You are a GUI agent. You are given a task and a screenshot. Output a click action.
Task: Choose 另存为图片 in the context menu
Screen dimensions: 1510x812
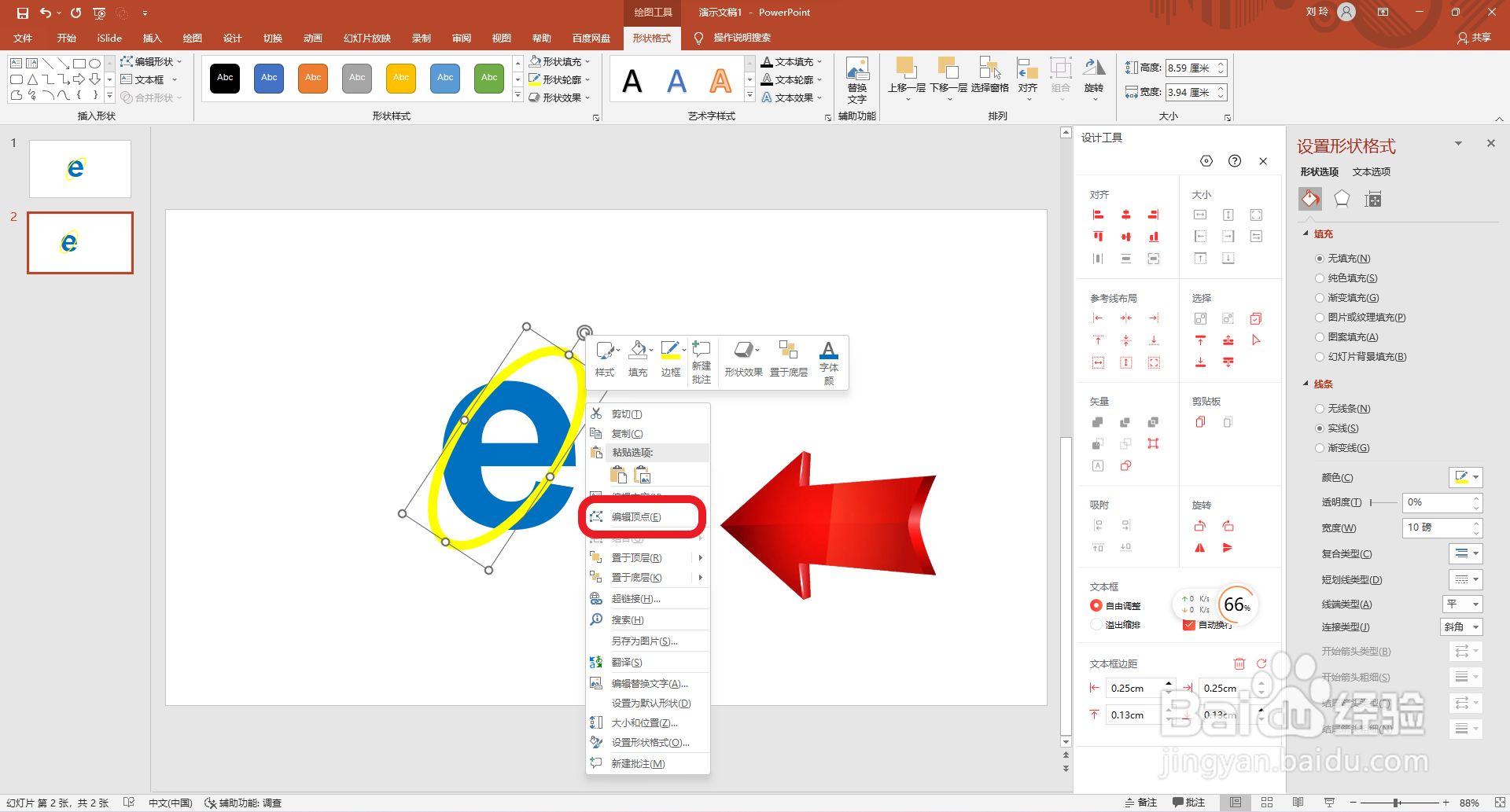click(x=648, y=641)
